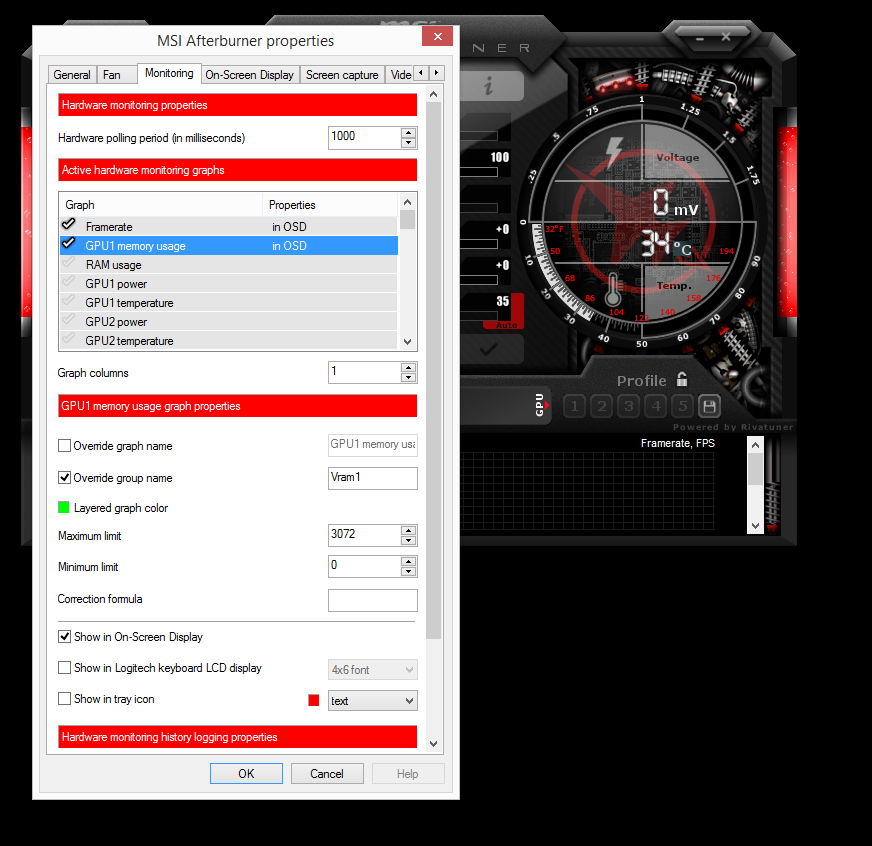Increase Minimum limit value

(x=408, y=561)
